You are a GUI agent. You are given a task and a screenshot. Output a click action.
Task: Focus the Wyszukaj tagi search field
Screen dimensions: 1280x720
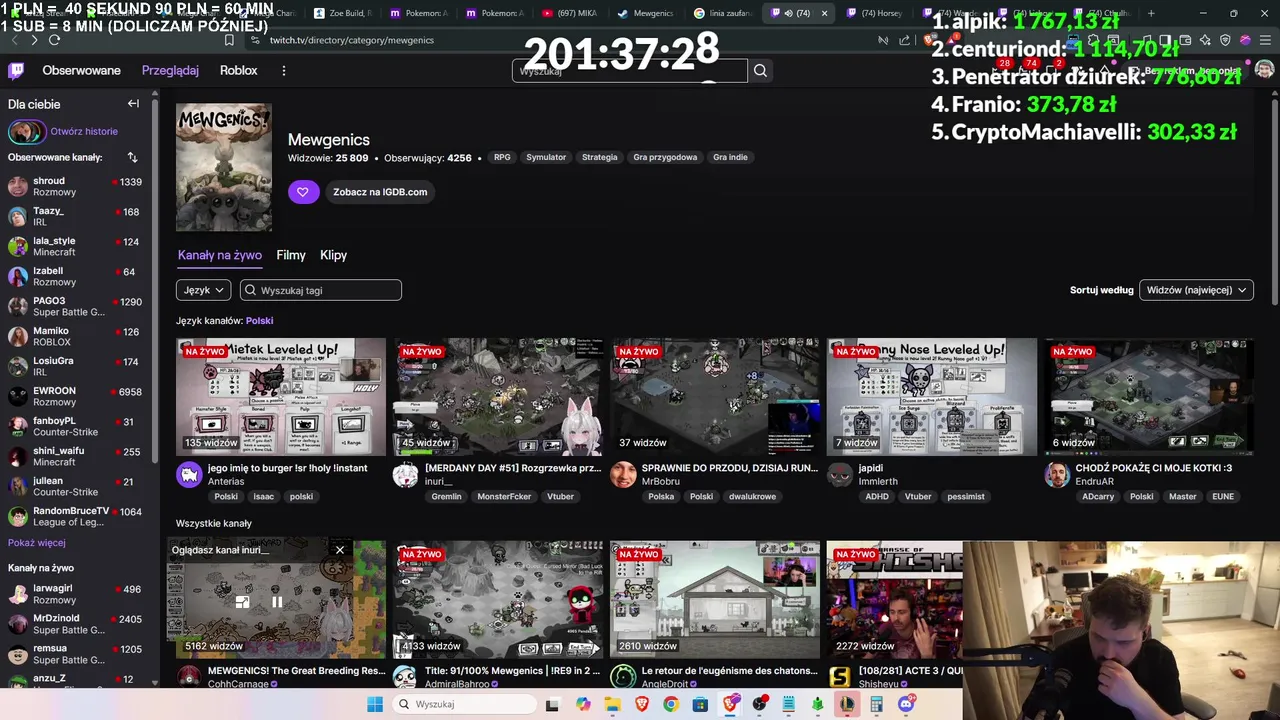pyautogui.click(x=321, y=290)
